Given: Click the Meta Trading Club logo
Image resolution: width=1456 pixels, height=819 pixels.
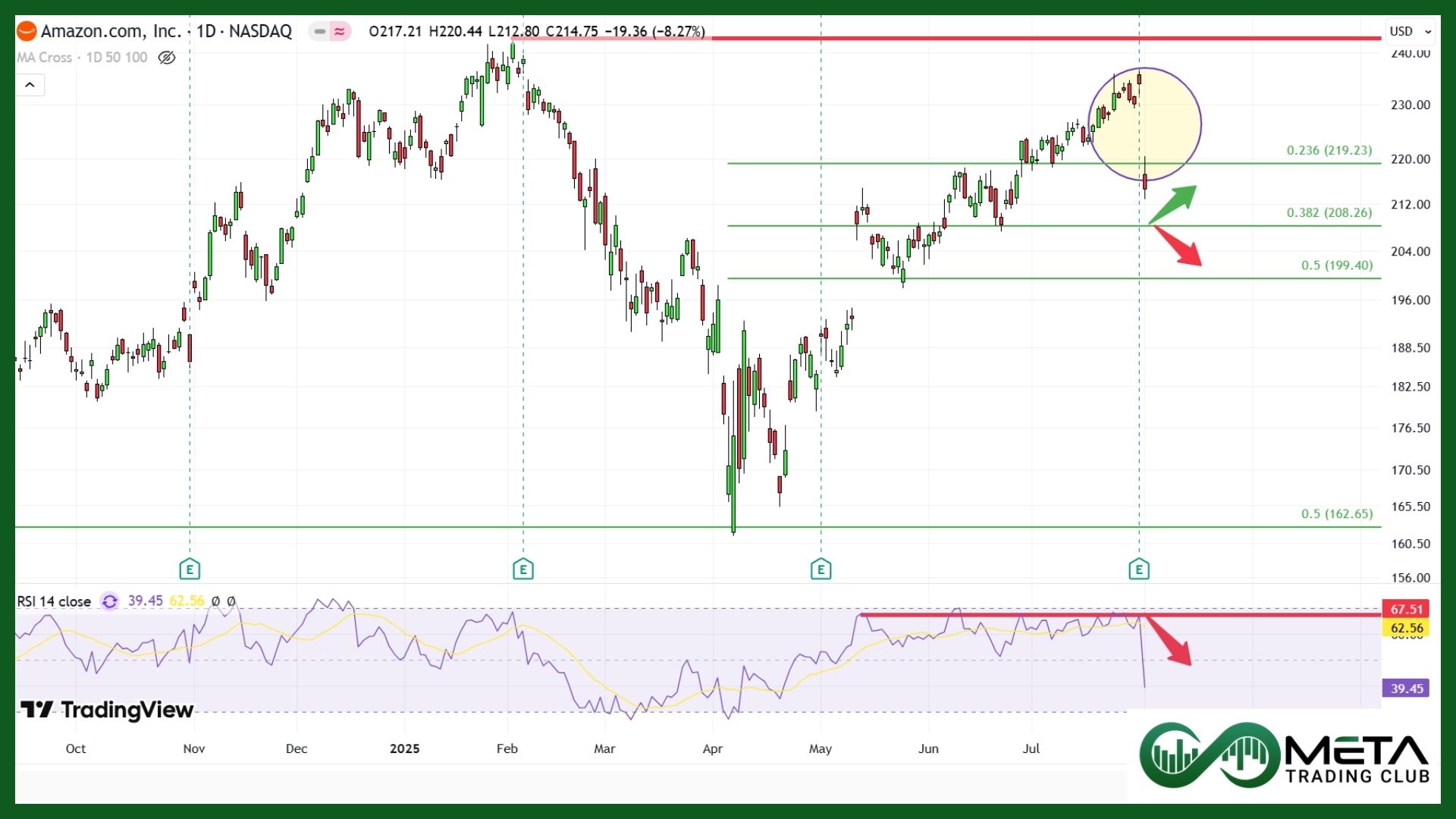Looking at the screenshot, I should pos(1284,755).
